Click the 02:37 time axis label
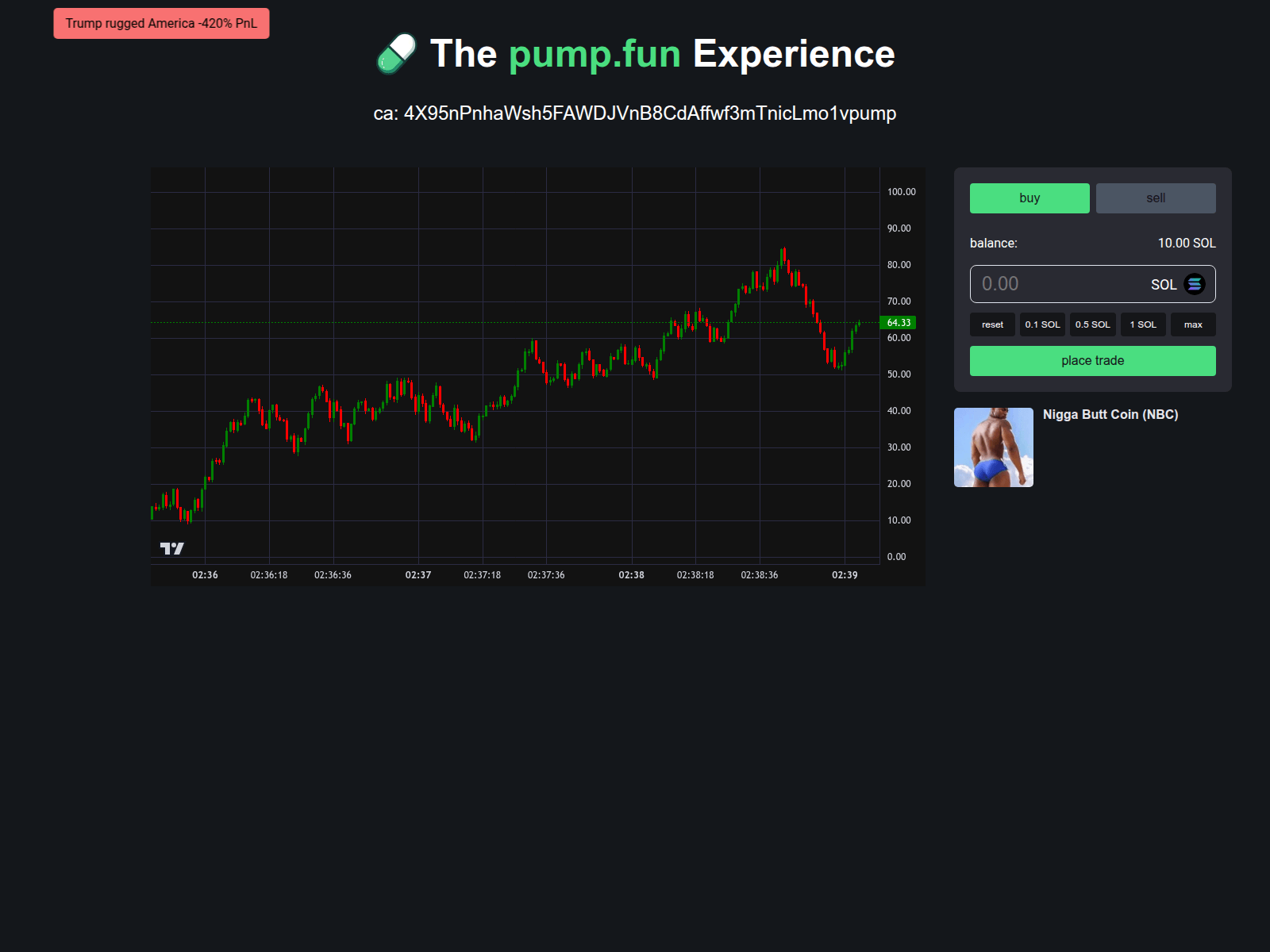Screen dimensions: 1270x952 click(418, 575)
